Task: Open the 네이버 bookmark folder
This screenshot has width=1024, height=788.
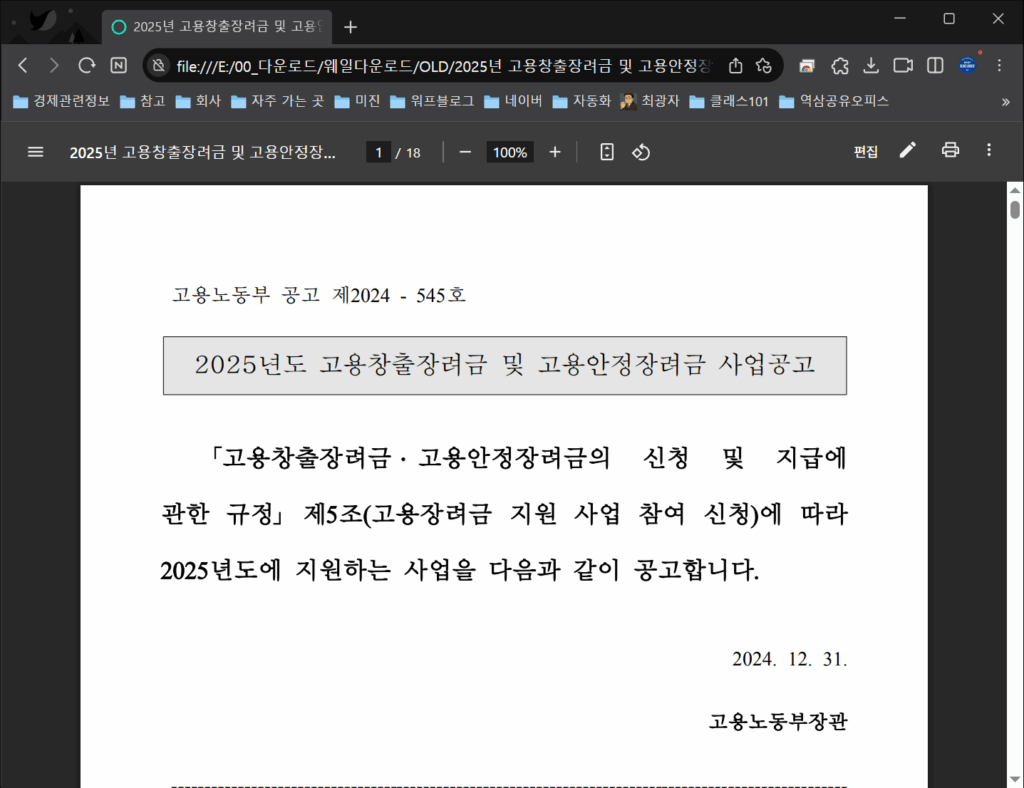Action: pyautogui.click(x=513, y=101)
